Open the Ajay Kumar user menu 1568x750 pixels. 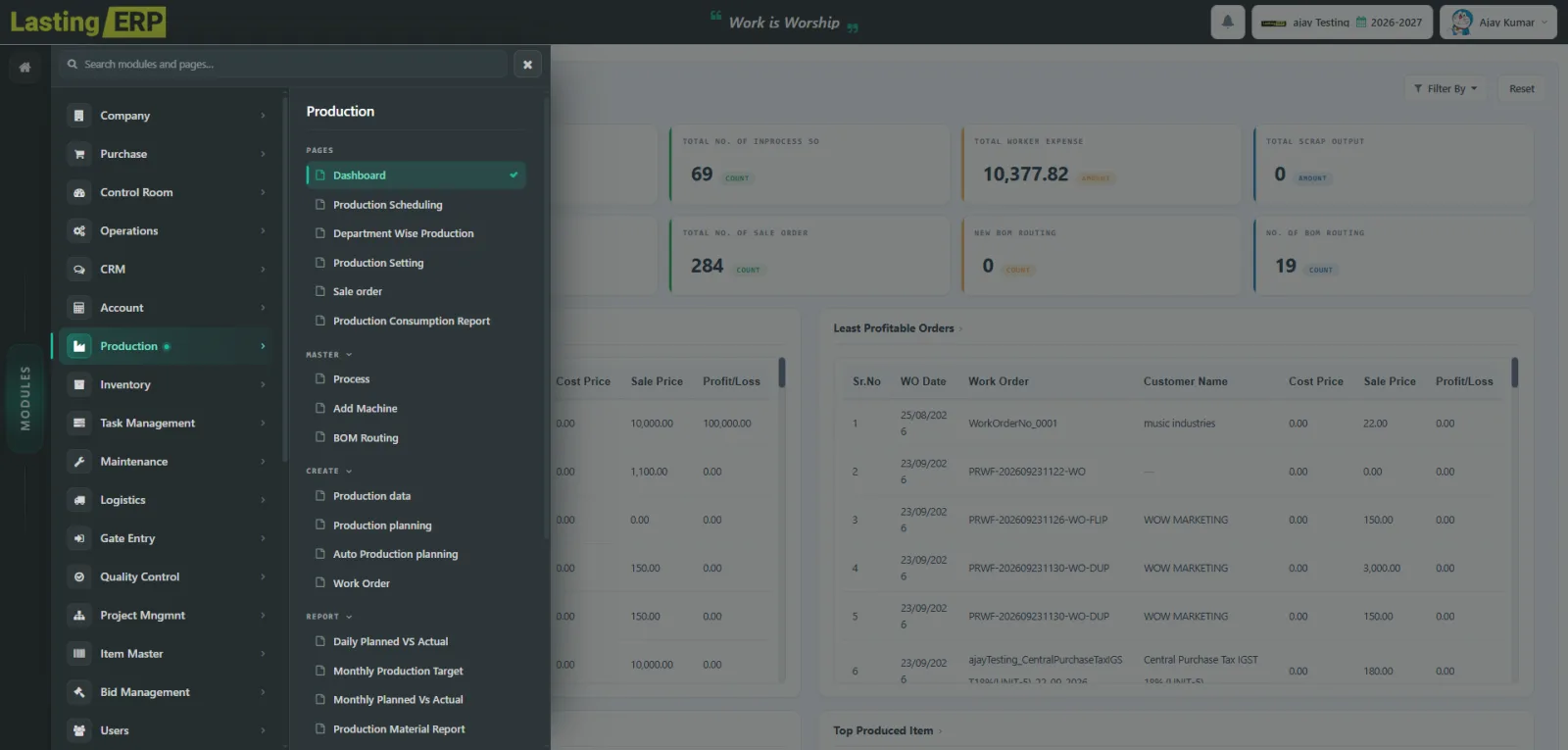pos(1498,22)
